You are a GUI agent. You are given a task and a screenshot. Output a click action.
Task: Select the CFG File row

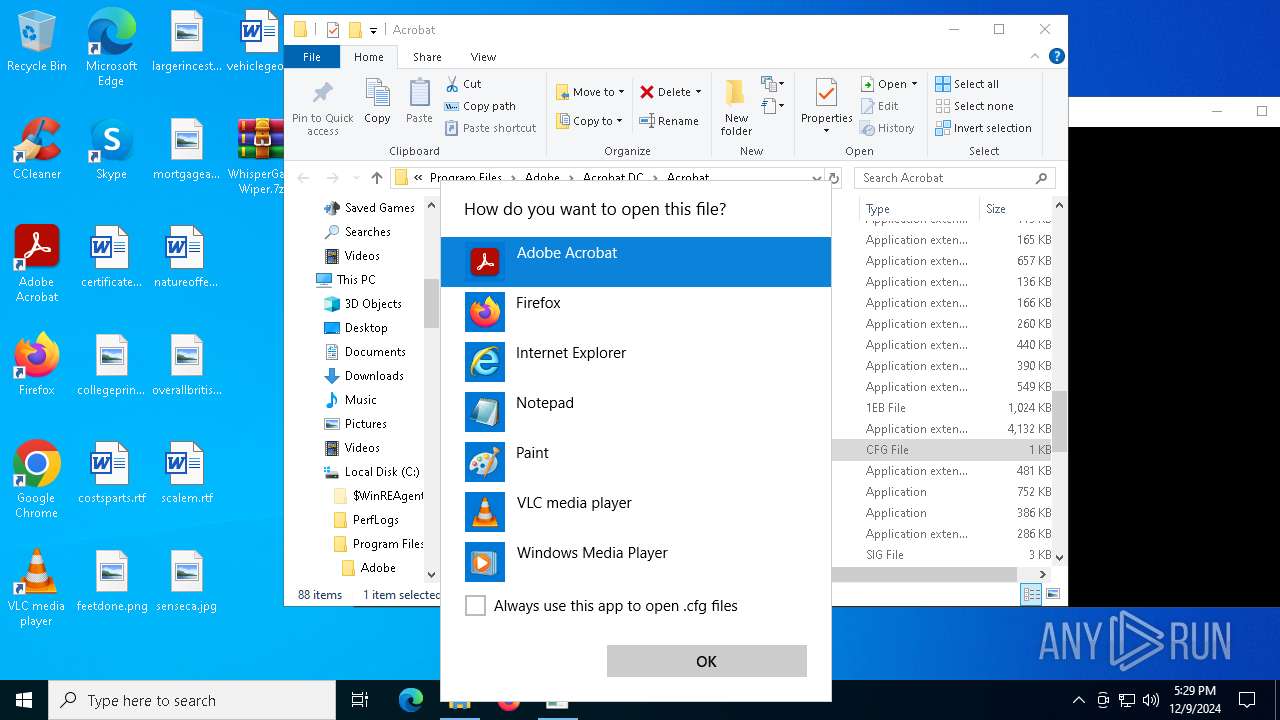click(x=943, y=450)
